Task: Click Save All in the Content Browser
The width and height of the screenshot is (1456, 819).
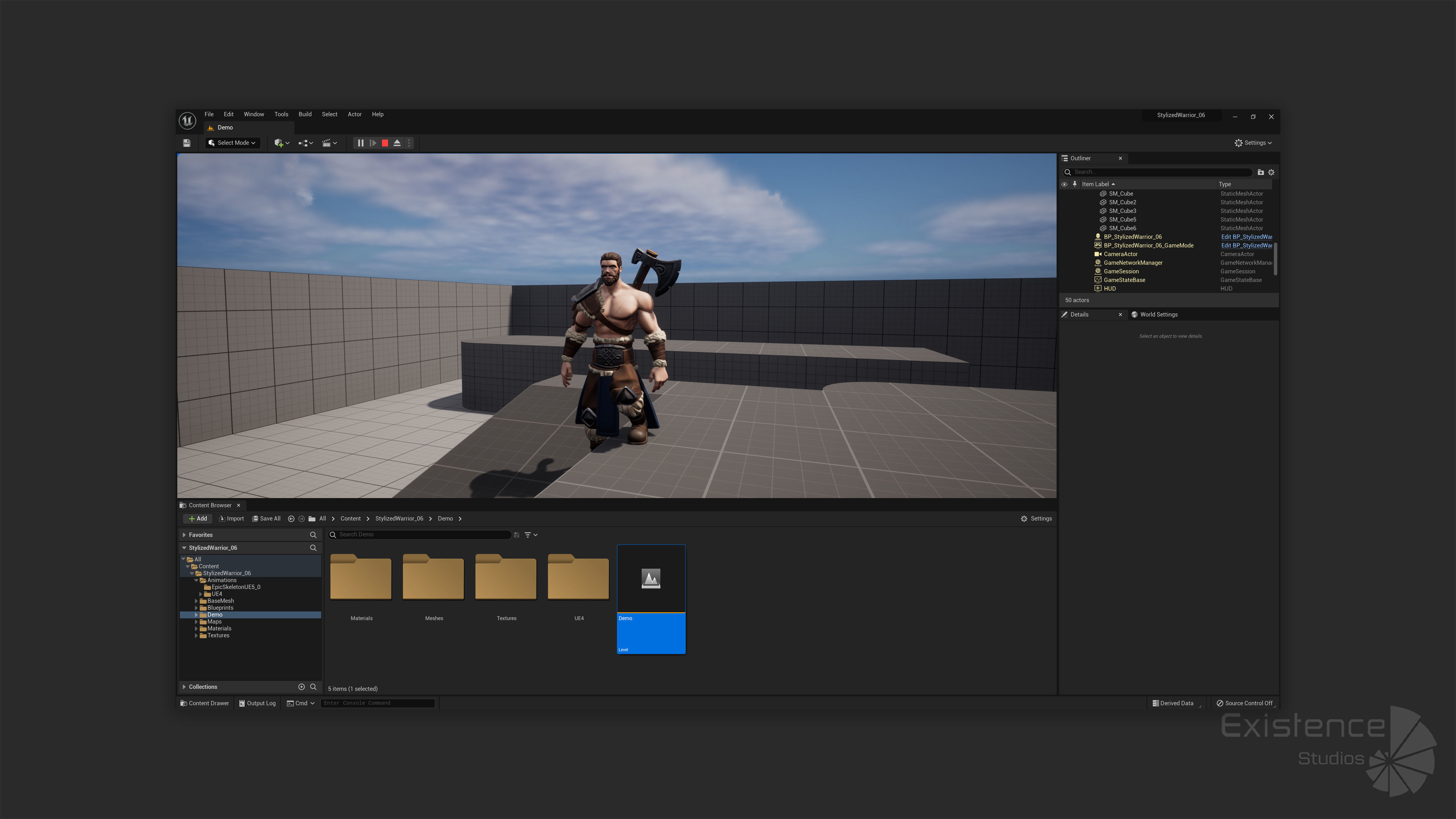Action: coord(266,519)
